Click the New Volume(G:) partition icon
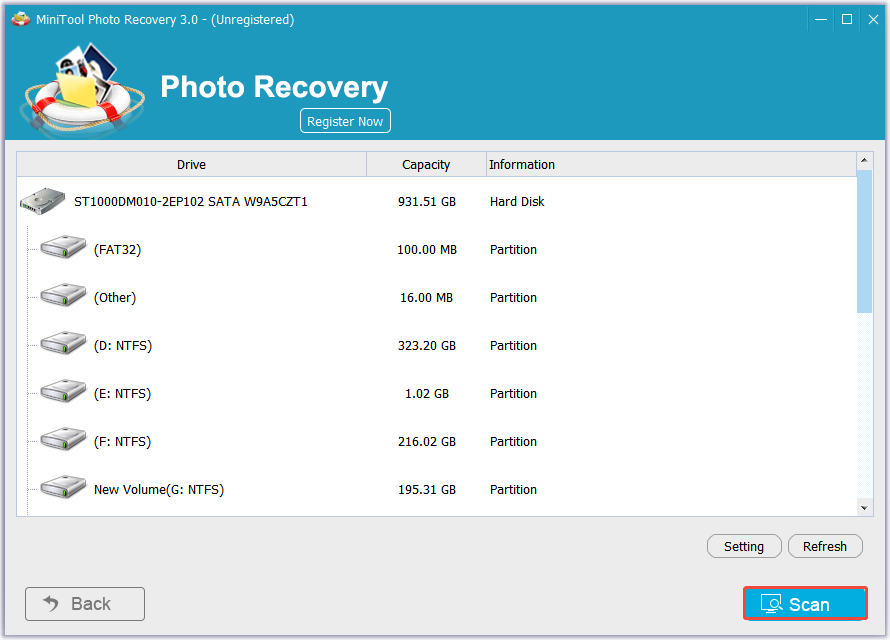The image size is (890, 640). pyautogui.click(x=63, y=486)
